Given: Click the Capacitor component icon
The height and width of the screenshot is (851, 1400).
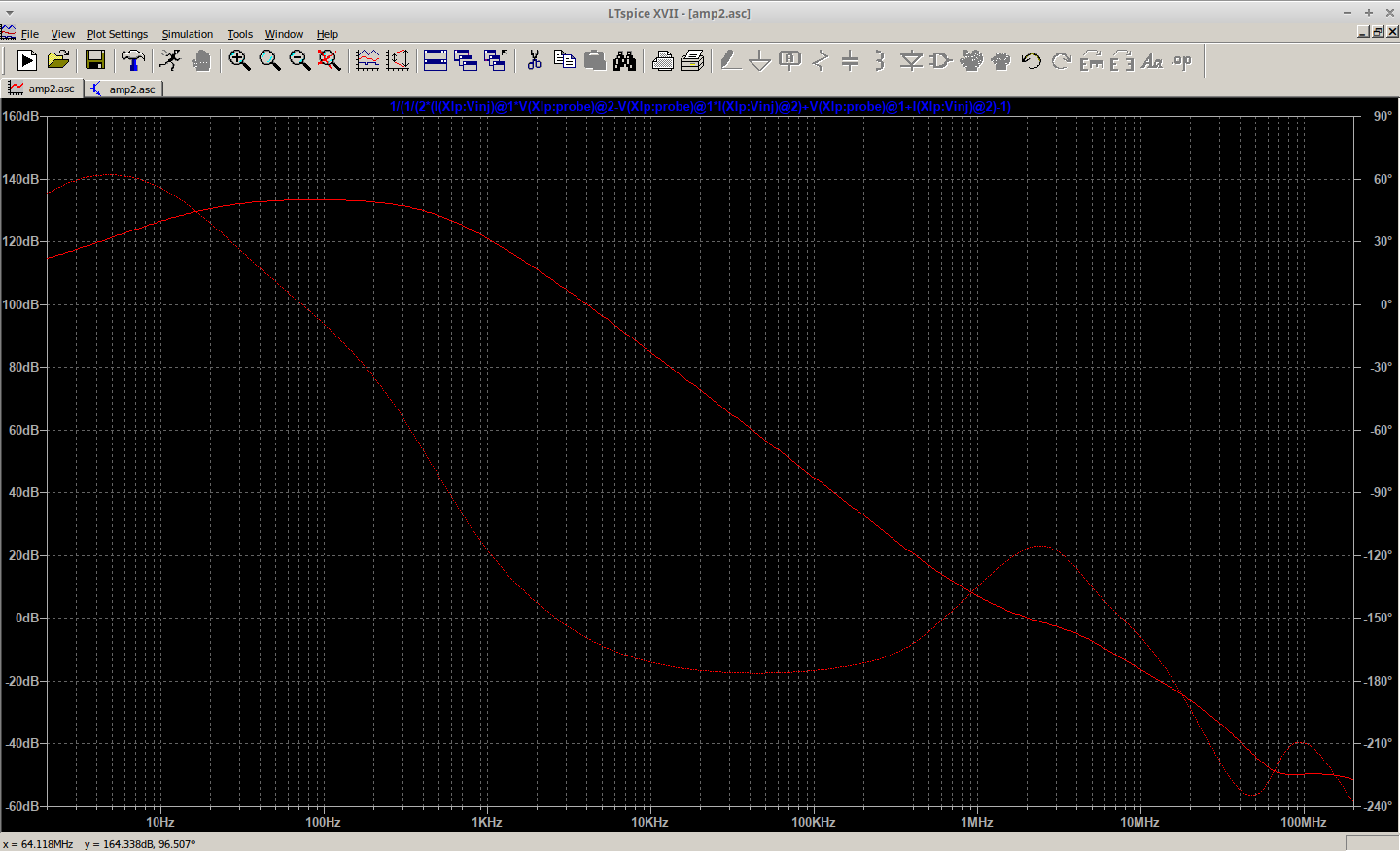Looking at the screenshot, I should pyautogui.click(x=850, y=60).
